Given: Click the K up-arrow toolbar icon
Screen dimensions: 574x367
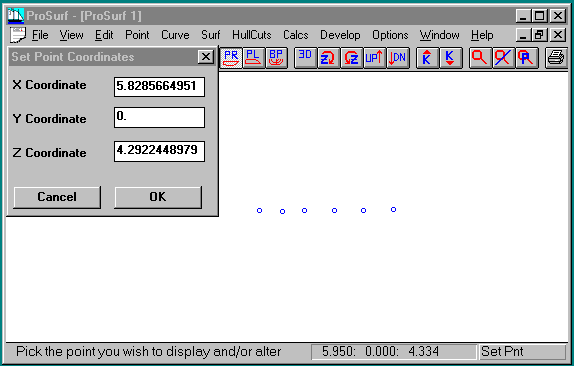Looking at the screenshot, I should pyautogui.click(x=427, y=58).
